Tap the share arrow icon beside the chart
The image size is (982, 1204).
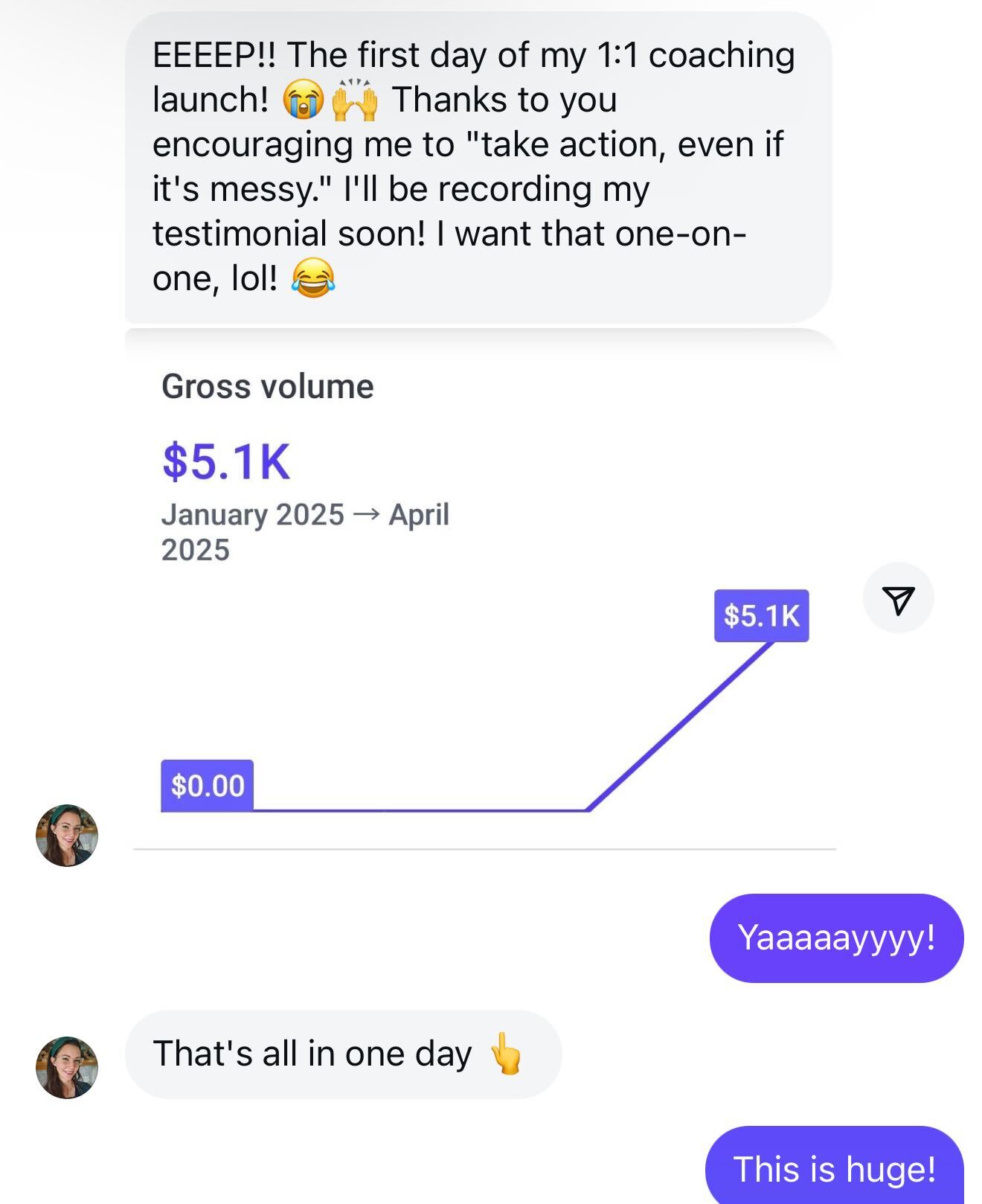pyautogui.click(x=898, y=599)
